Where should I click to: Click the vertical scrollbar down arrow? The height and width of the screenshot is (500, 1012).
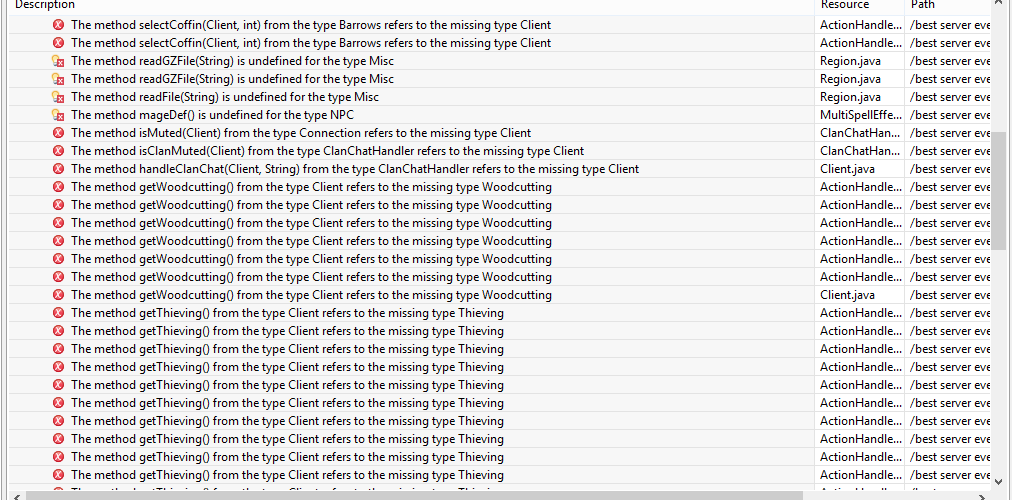[999, 480]
